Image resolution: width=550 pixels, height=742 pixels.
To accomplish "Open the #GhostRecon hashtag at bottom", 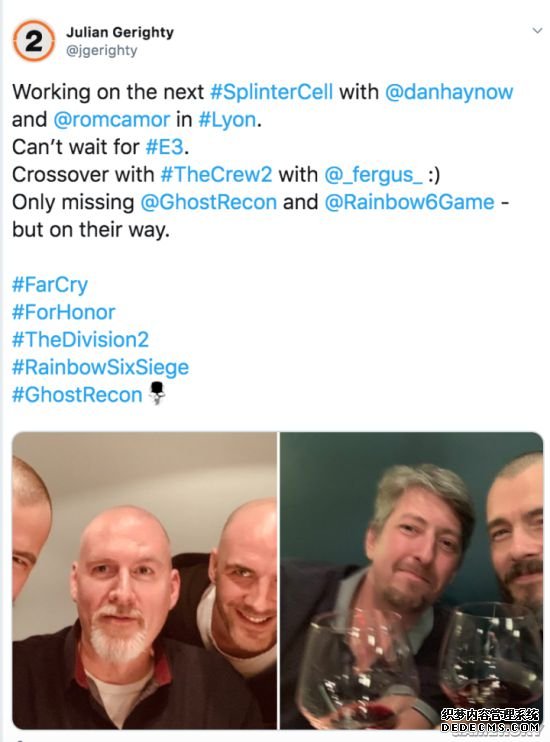I will [77, 394].
